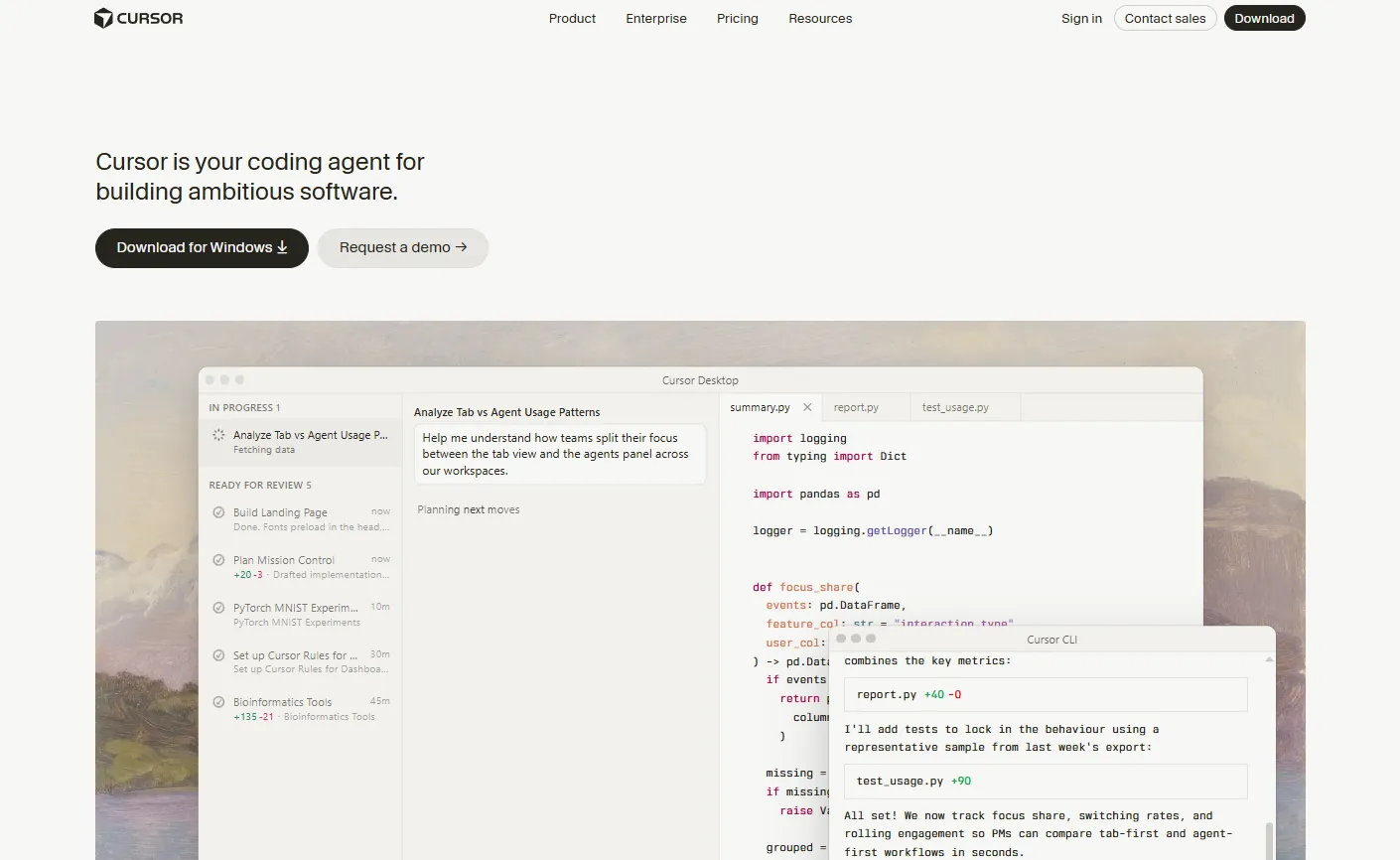
Task: Click the test_usage.py +90 diff block
Action: (x=1046, y=782)
